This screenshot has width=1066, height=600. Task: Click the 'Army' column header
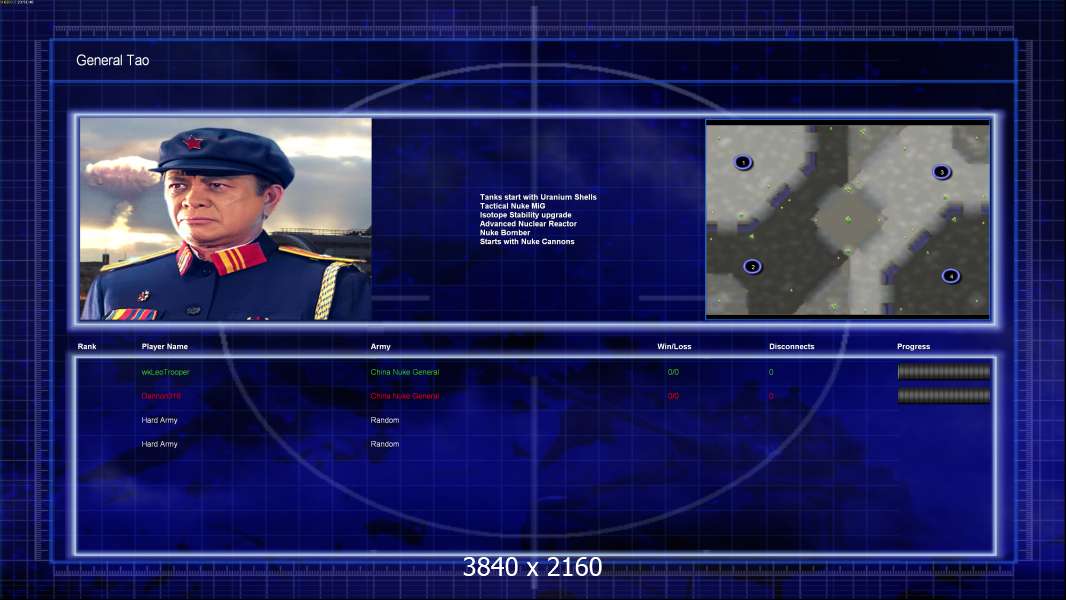coord(381,347)
